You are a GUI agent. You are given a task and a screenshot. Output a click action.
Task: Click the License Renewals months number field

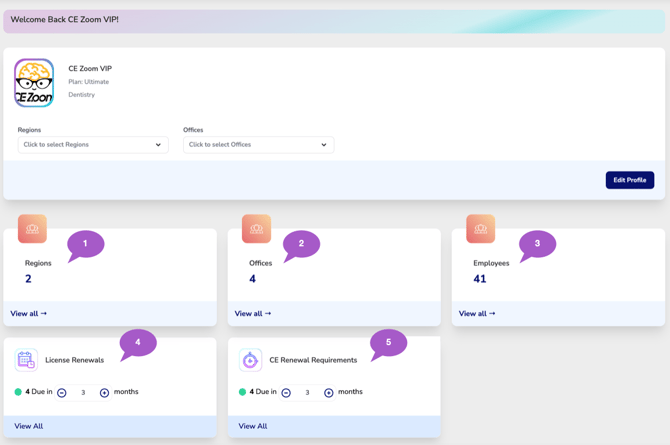[x=83, y=392]
